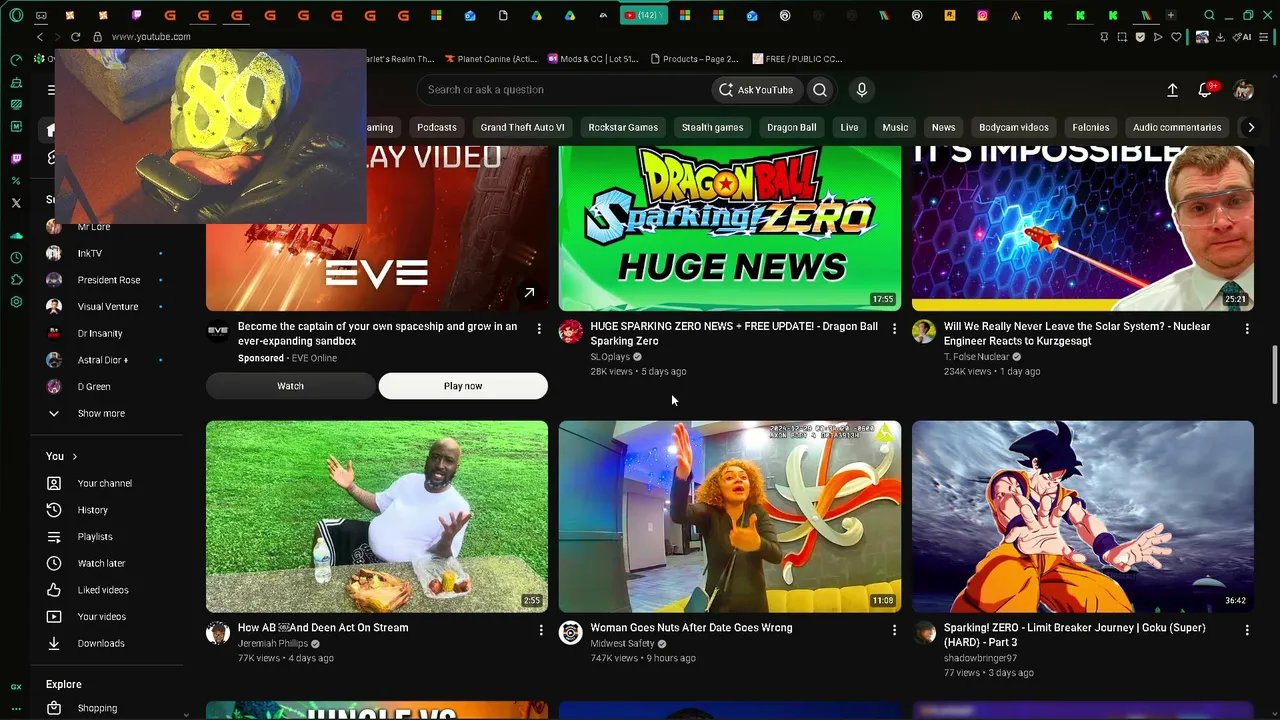Image resolution: width=1280 pixels, height=720 pixels.
Task: Select the Podcasts filter chip
Action: coord(437,127)
